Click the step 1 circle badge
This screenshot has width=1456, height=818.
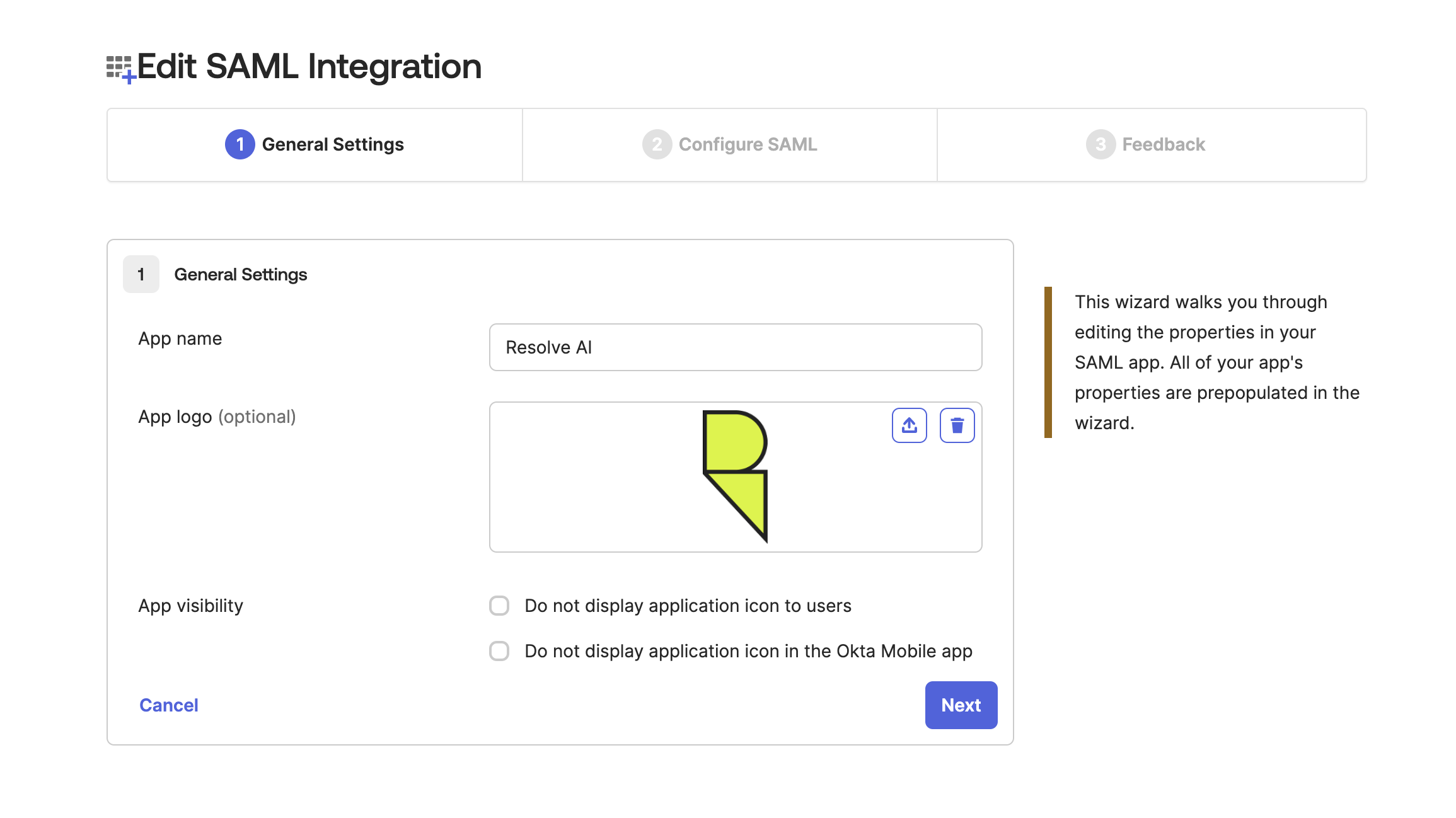coord(240,144)
